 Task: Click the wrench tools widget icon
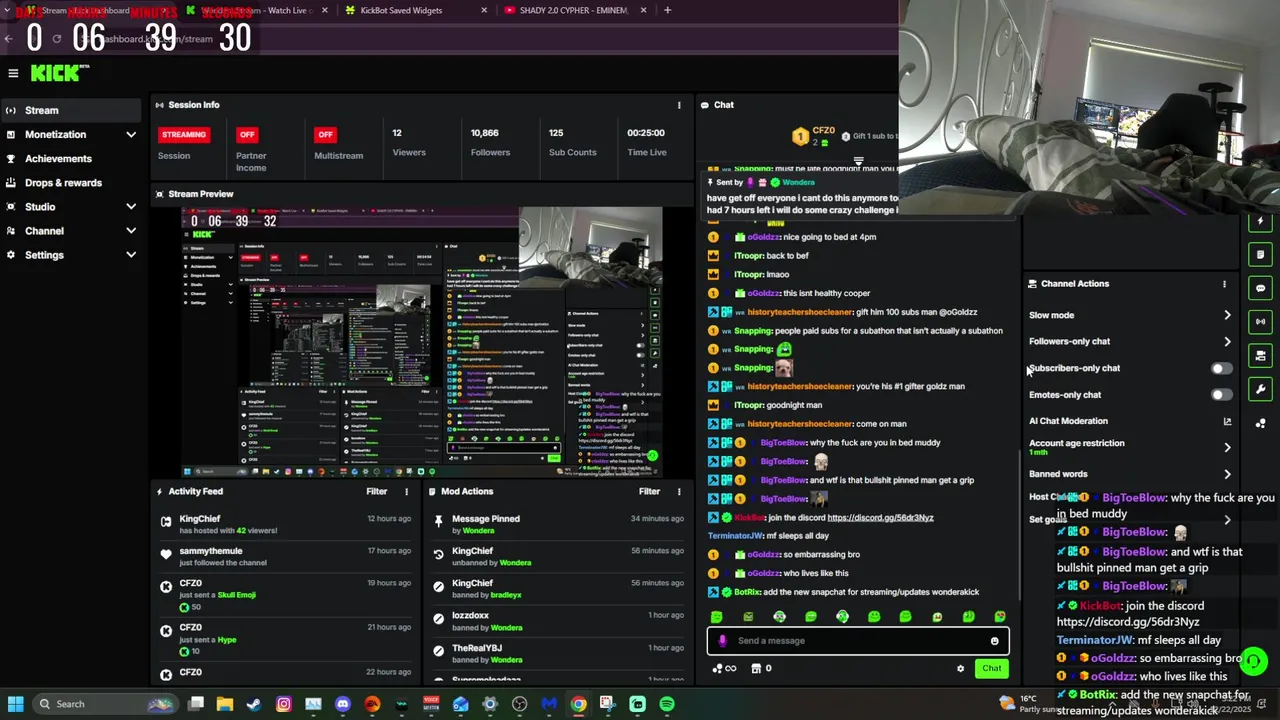click(1260, 389)
